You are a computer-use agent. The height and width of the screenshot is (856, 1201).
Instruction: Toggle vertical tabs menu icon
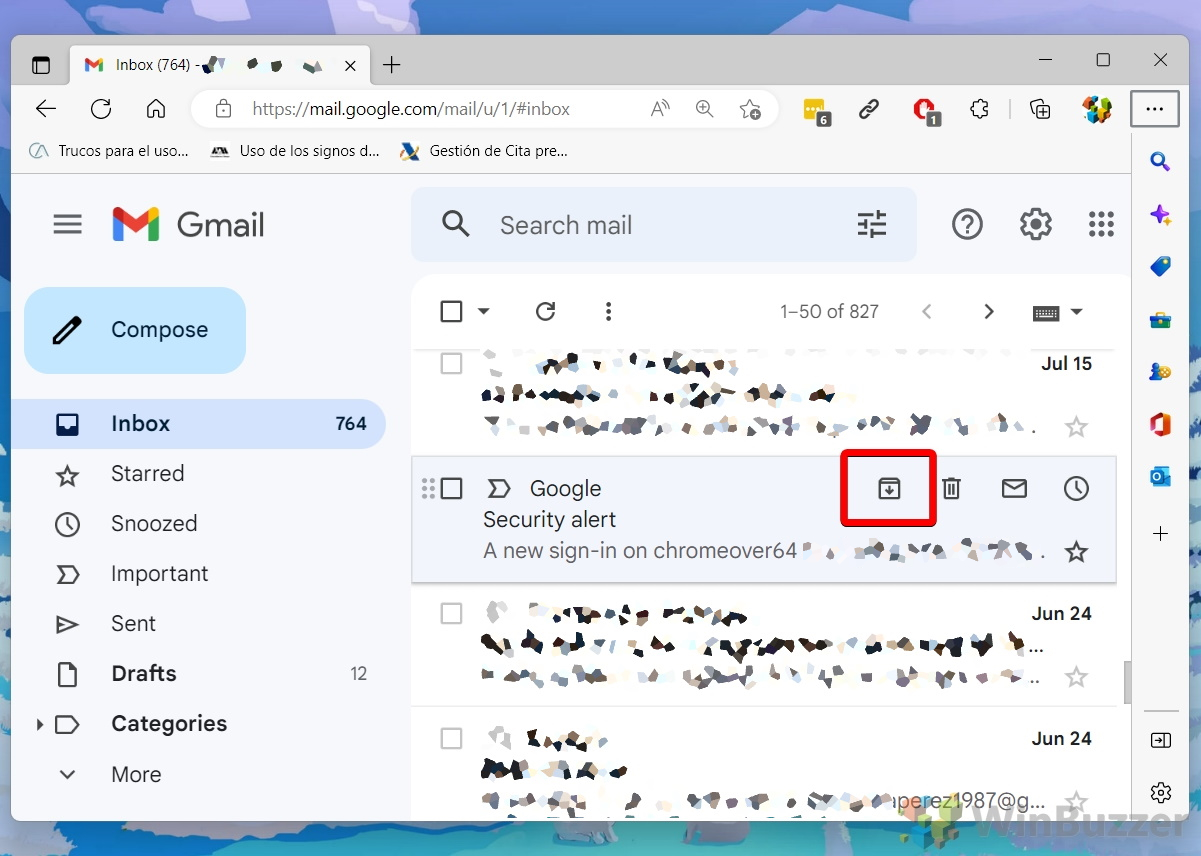(41, 65)
